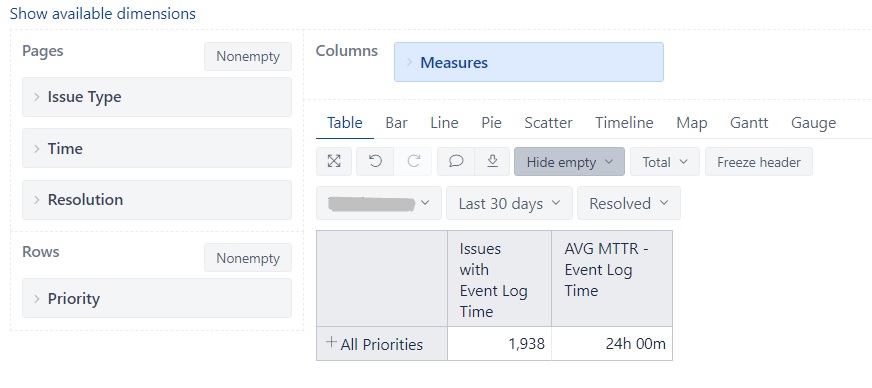Click the AVG MTTR column header
The height and width of the screenshot is (388, 872).
(x=612, y=278)
